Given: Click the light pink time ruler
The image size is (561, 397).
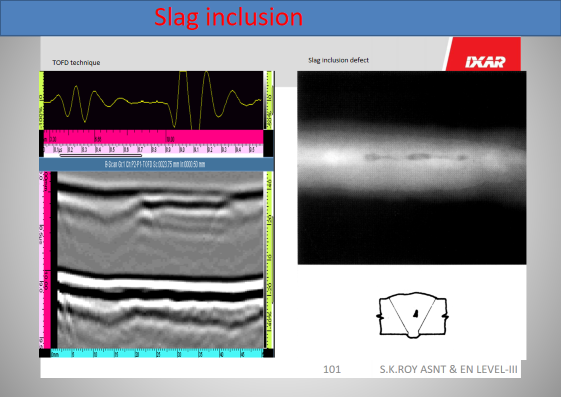Looking at the screenshot, I should pyautogui.click(x=153, y=149).
